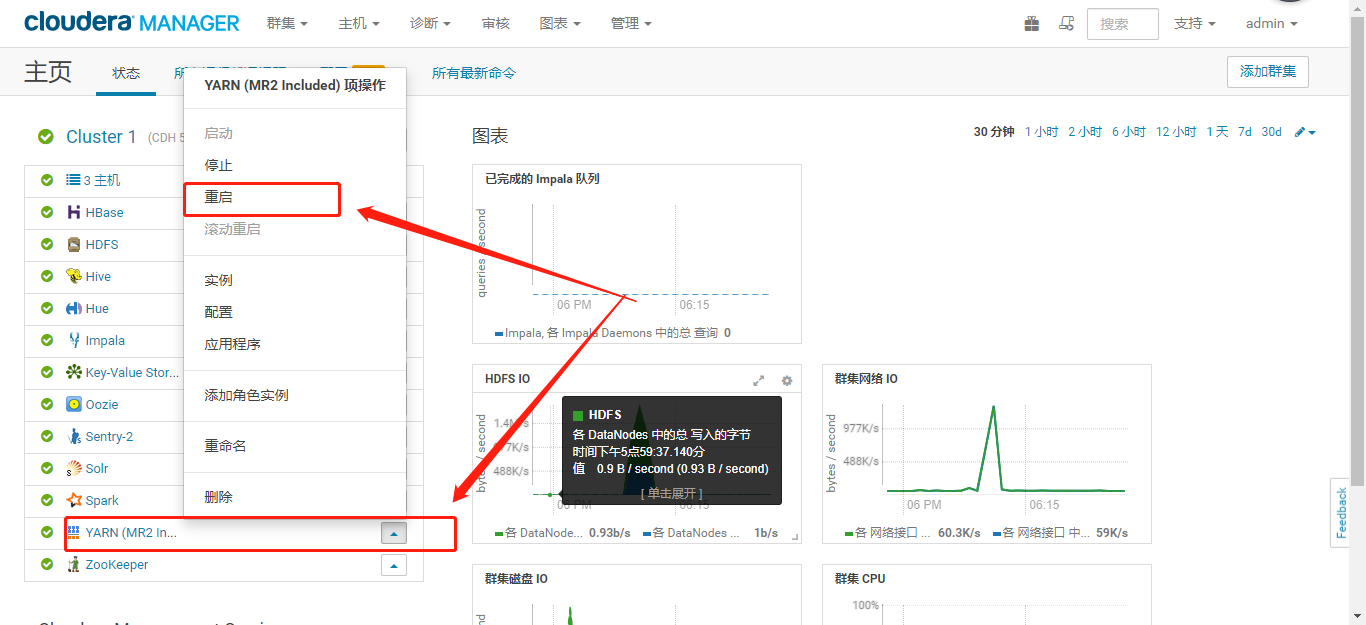Click the YARN grid icon
The width and height of the screenshot is (1366, 625).
tap(73, 532)
